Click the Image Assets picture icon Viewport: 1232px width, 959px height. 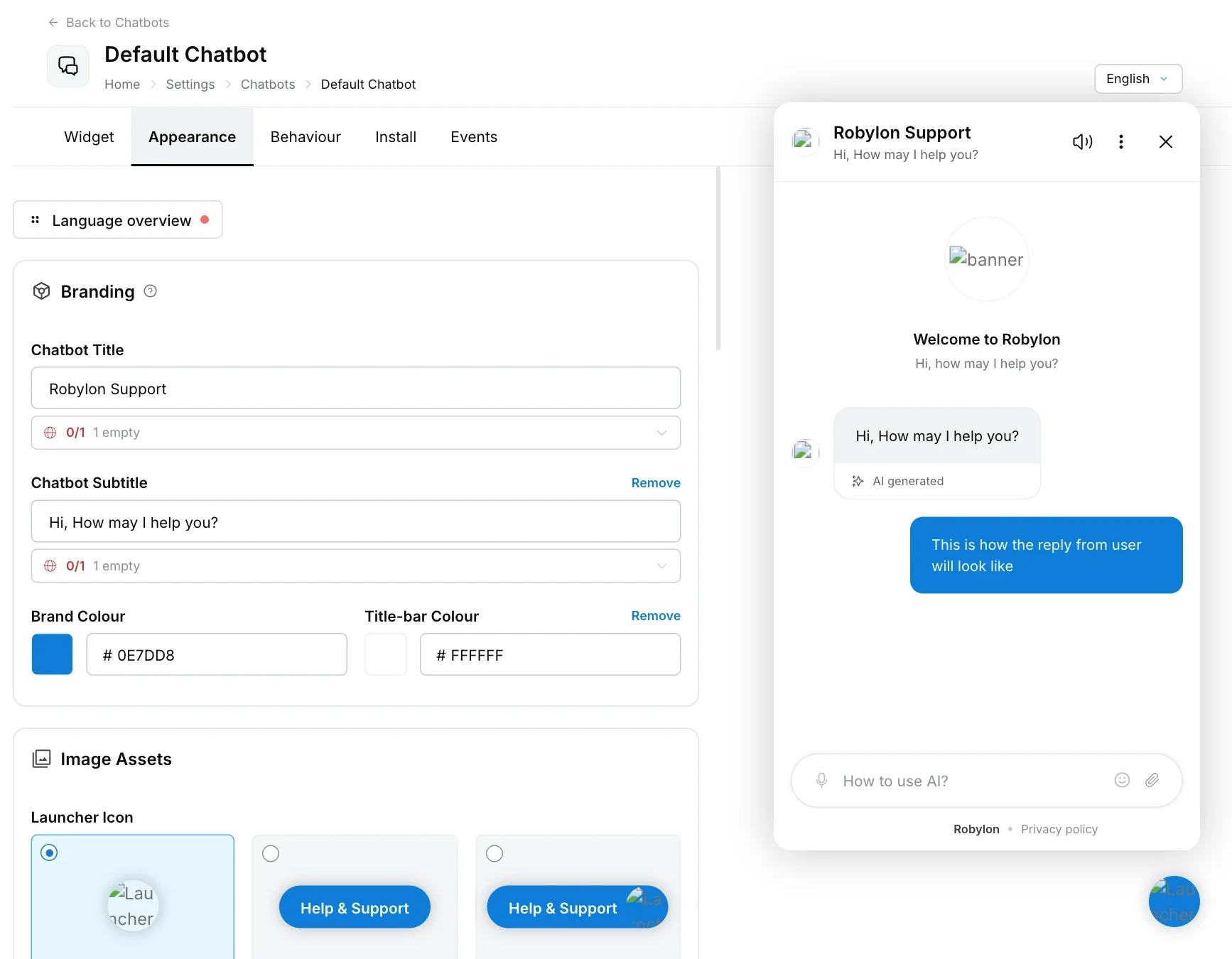pyautogui.click(x=42, y=759)
